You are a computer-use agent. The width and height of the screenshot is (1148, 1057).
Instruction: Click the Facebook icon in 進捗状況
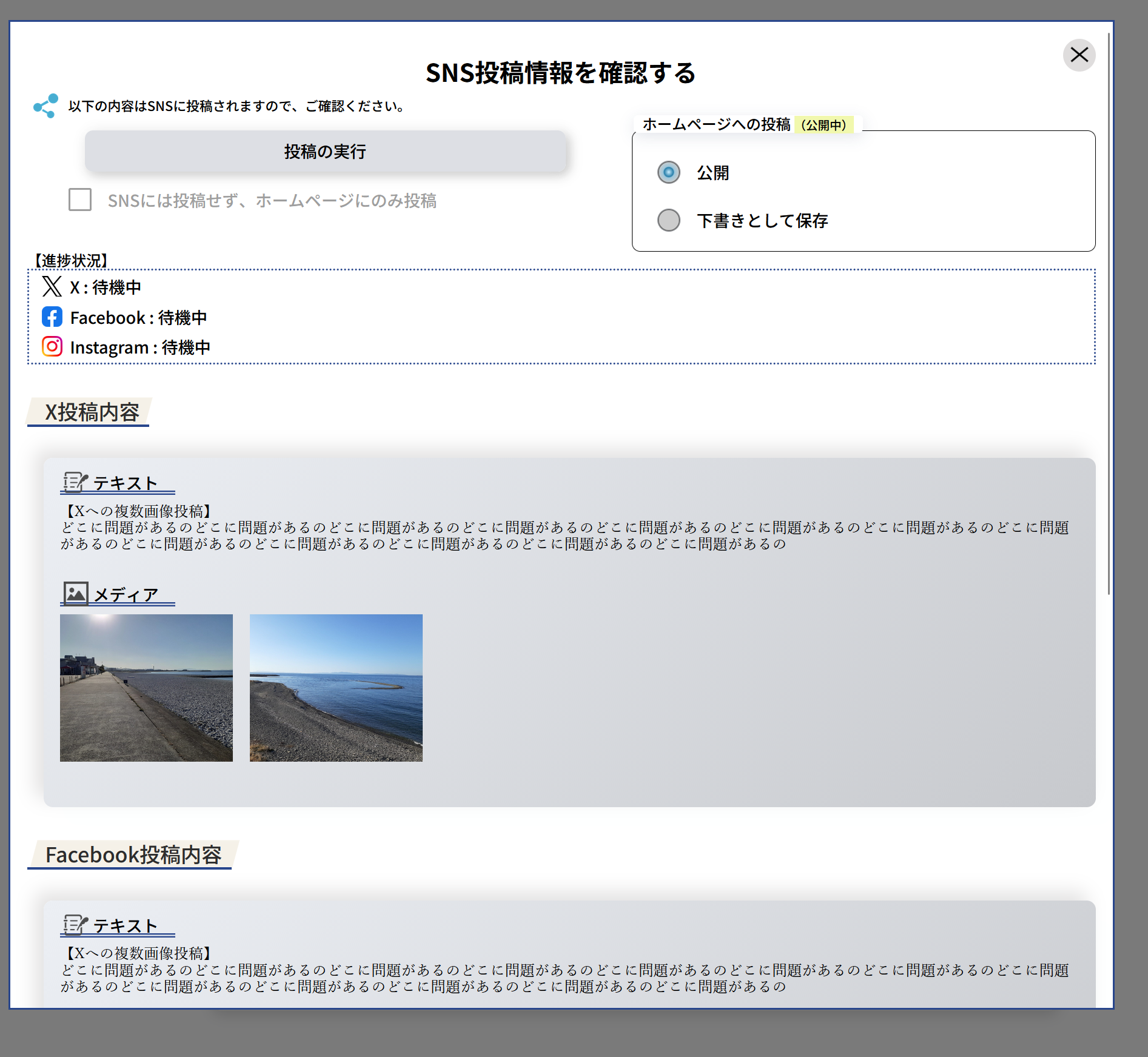[52, 317]
